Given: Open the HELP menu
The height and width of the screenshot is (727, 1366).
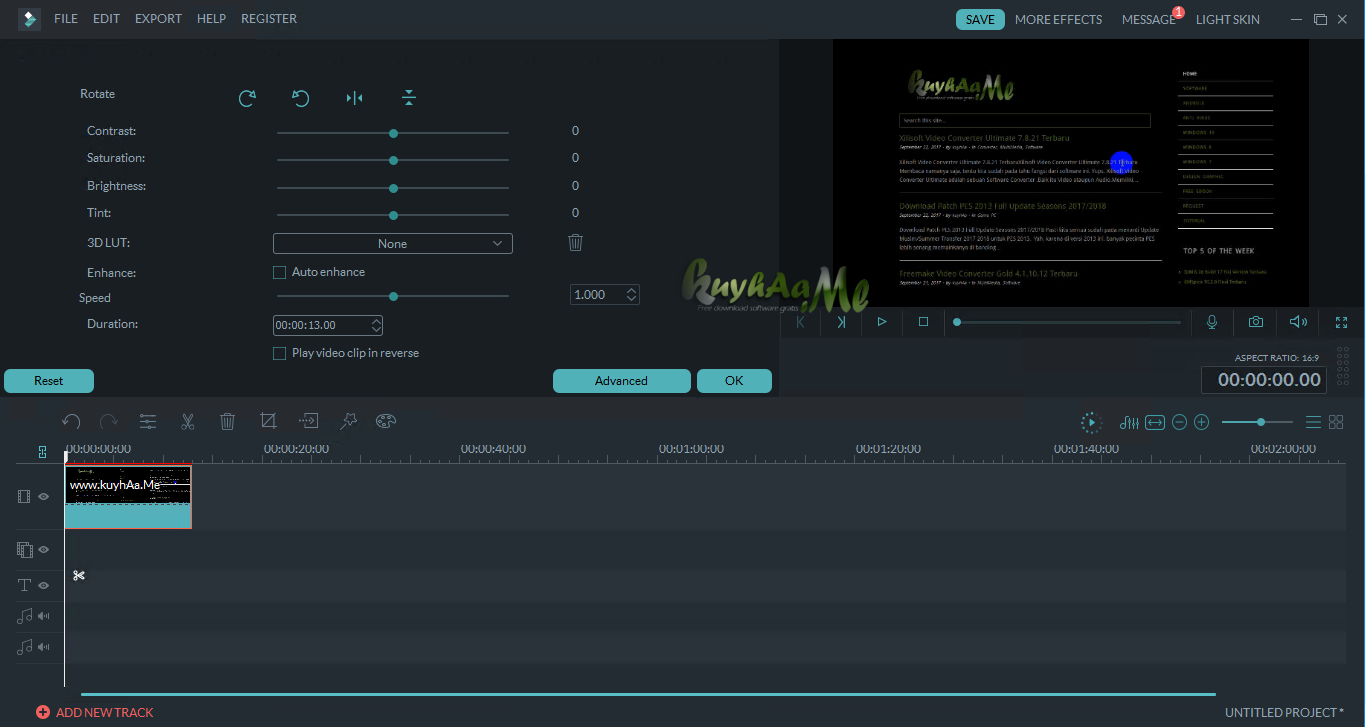Looking at the screenshot, I should click(x=212, y=19).
